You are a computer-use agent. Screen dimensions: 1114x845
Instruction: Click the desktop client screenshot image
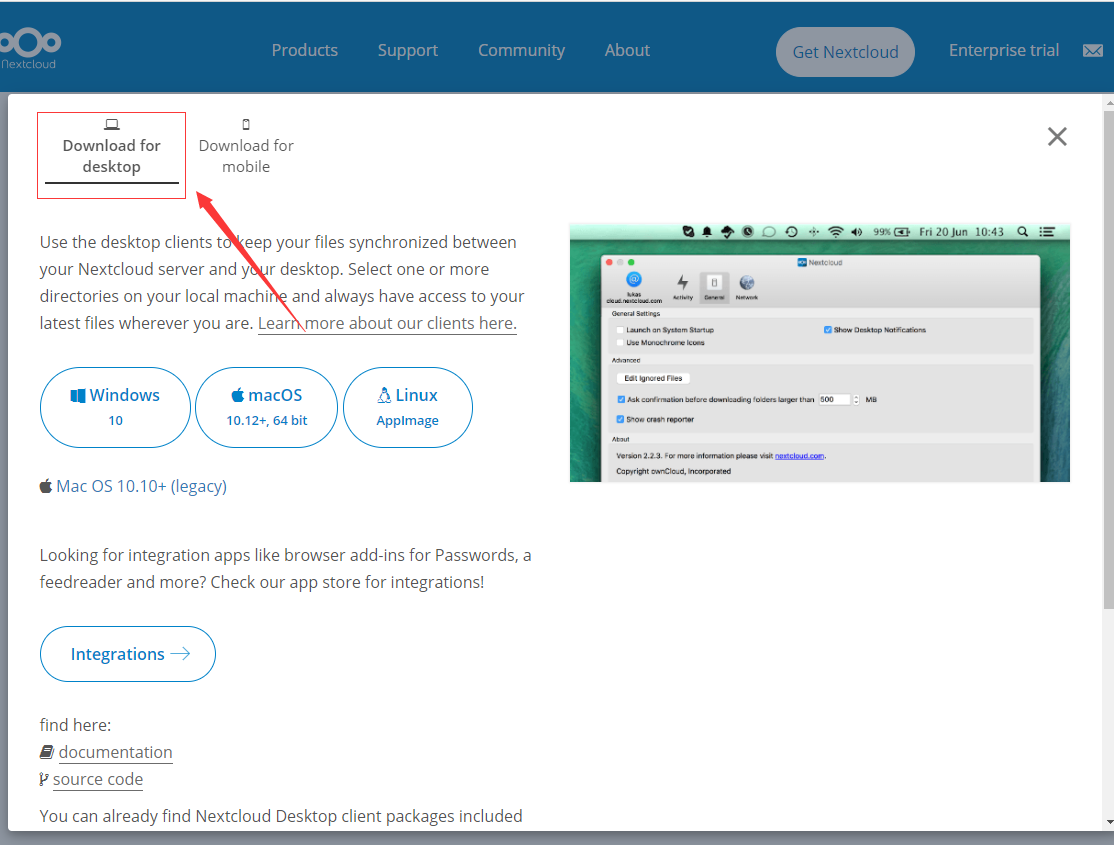click(x=820, y=353)
